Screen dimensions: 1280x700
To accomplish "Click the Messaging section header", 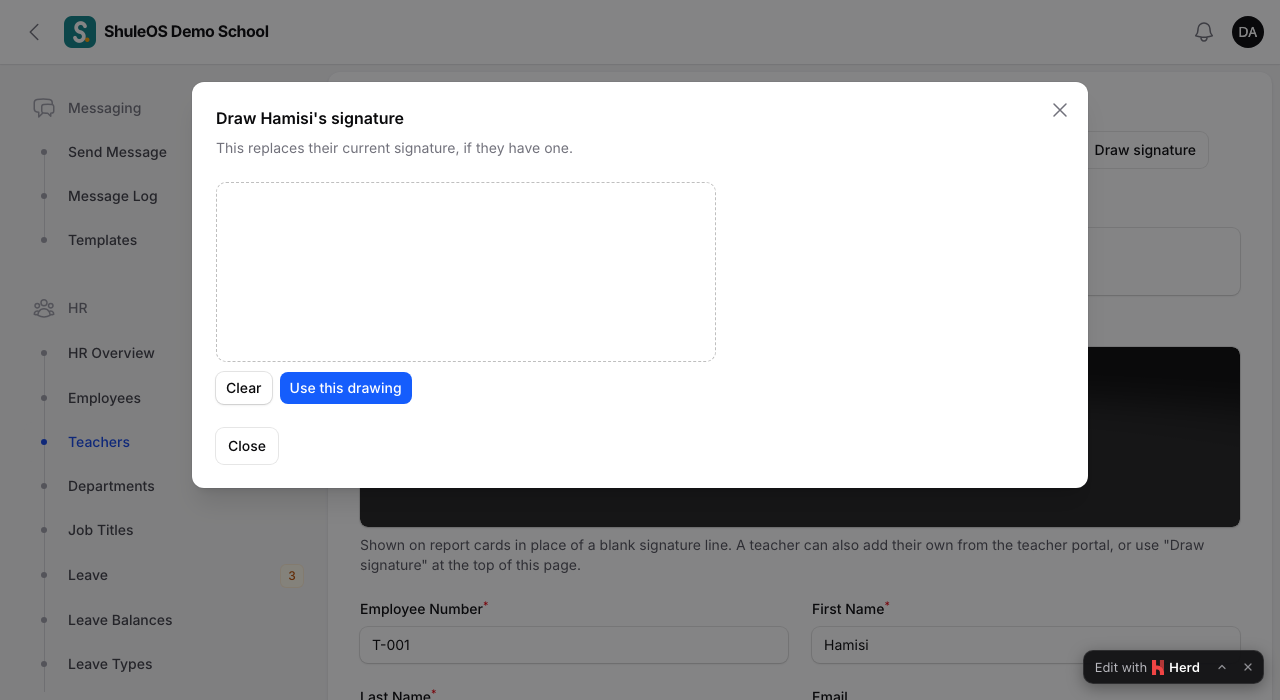I will point(104,108).
